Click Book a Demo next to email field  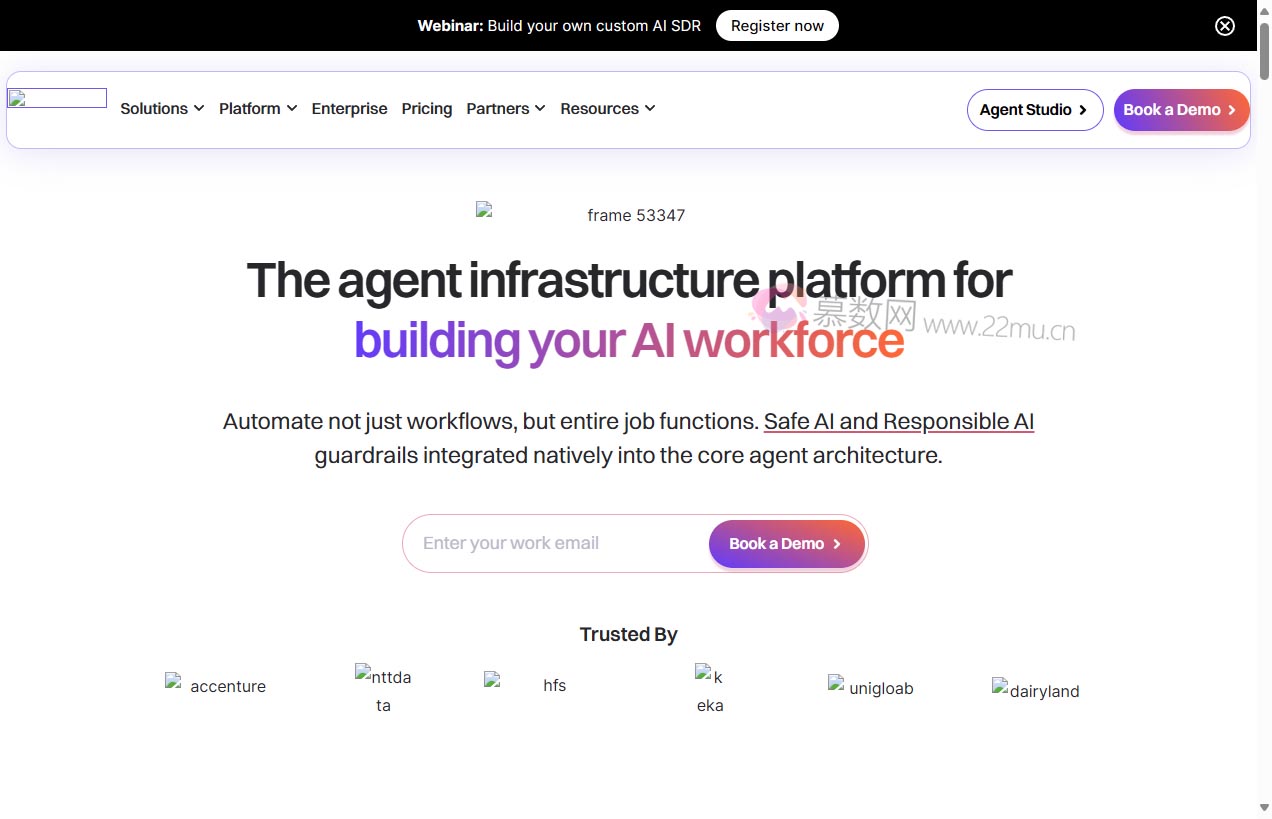[786, 543]
